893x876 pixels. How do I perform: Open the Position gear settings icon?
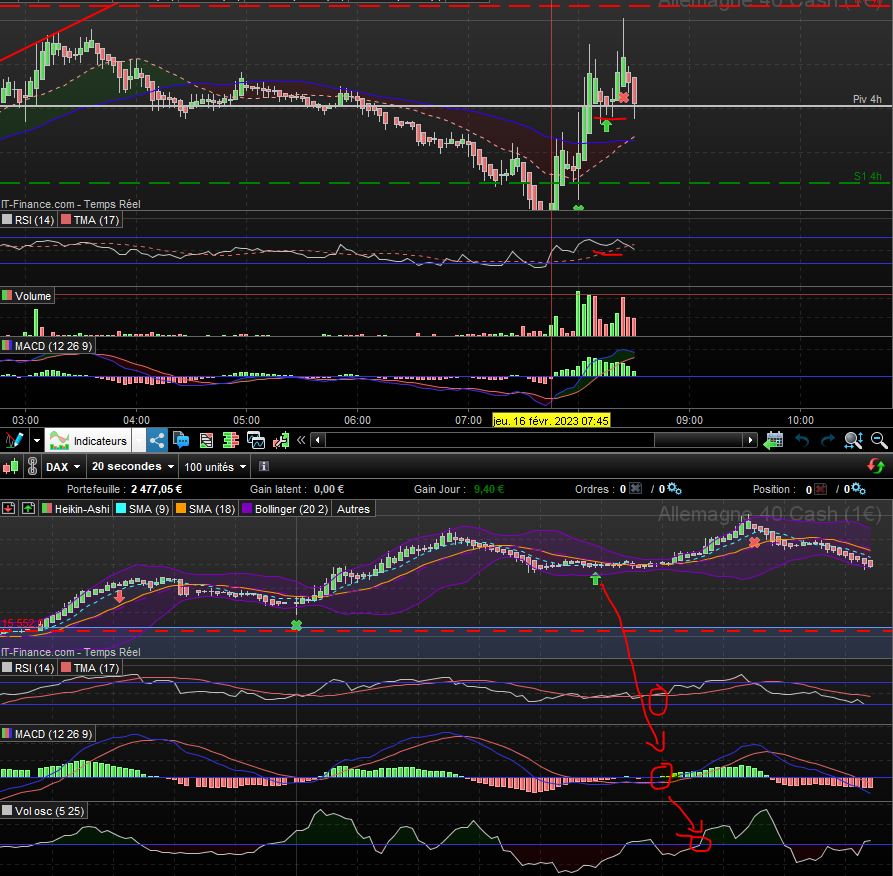pos(858,489)
